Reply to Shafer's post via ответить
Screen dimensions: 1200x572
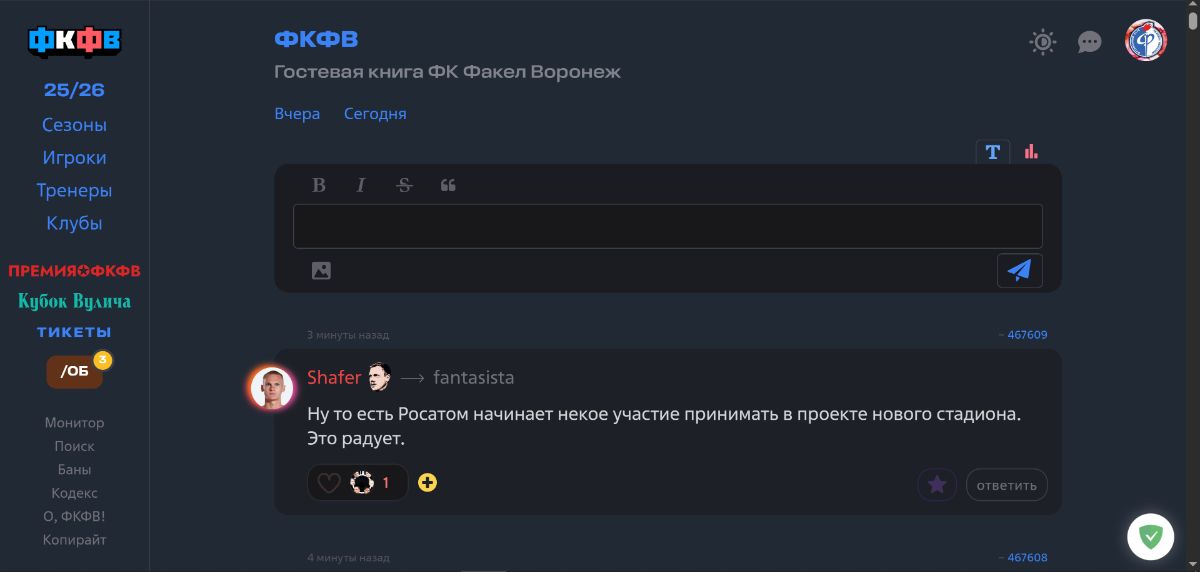point(1006,485)
